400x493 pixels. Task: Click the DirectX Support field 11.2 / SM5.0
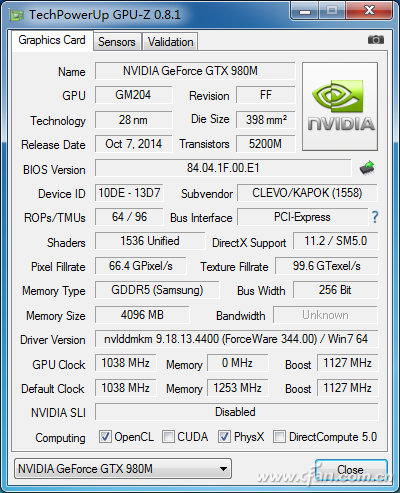(x=336, y=241)
